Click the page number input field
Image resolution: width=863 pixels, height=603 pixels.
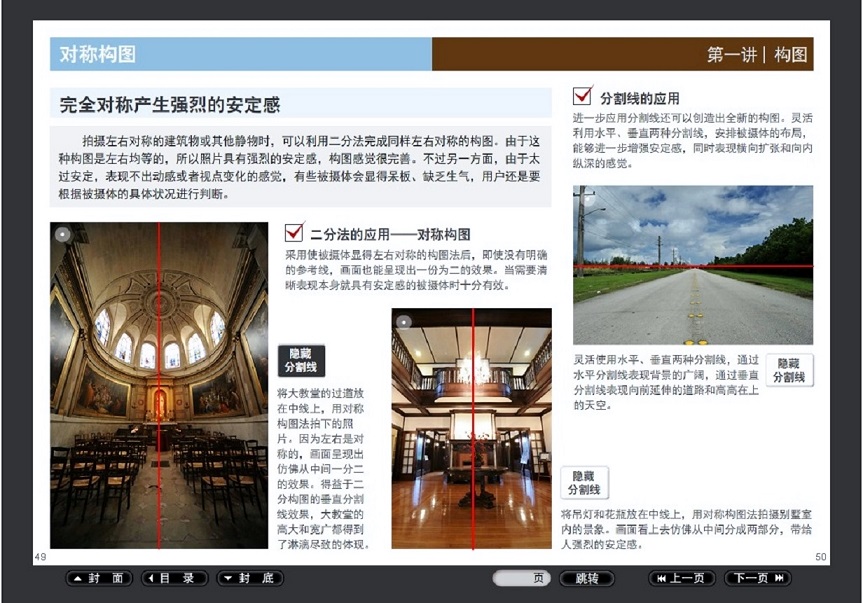click(523, 578)
